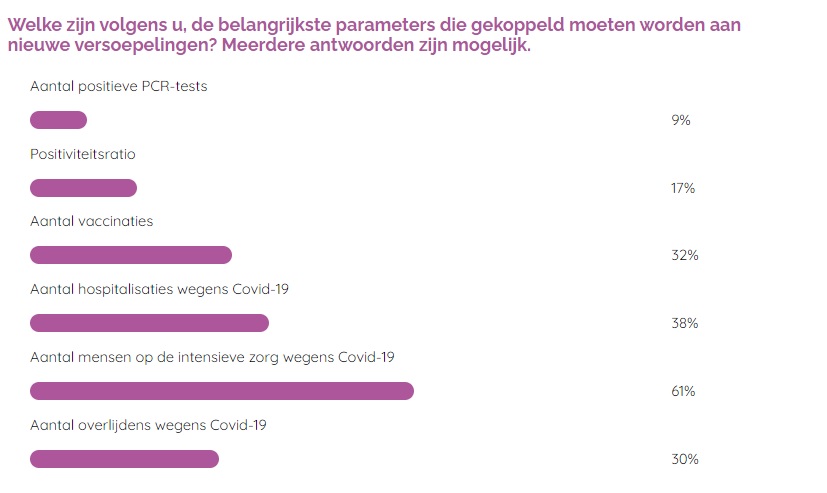Click the 61% result value
This screenshot has height=493, width=827.
point(683,391)
